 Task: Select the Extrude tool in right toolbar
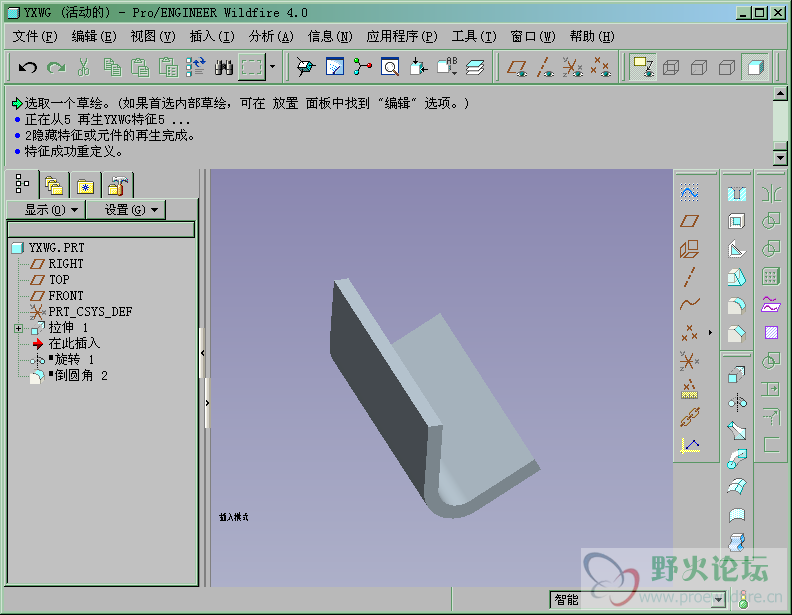pos(737,375)
